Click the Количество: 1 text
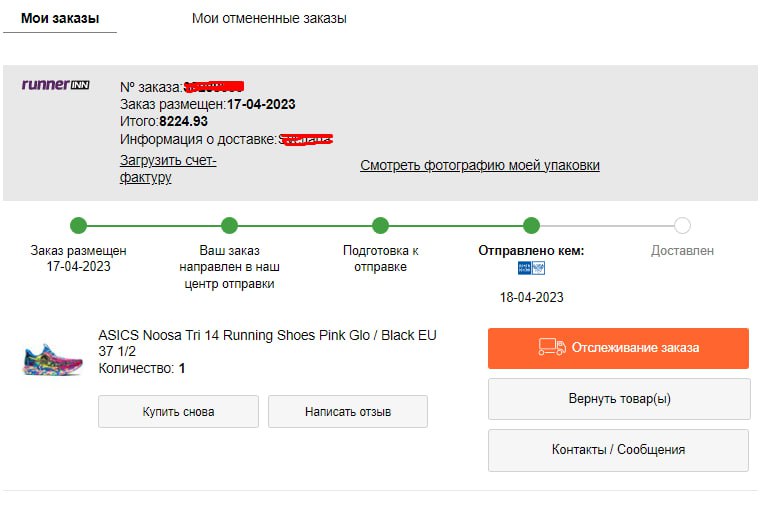This screenshot has width=762, height=526. (x=142, y=368)
